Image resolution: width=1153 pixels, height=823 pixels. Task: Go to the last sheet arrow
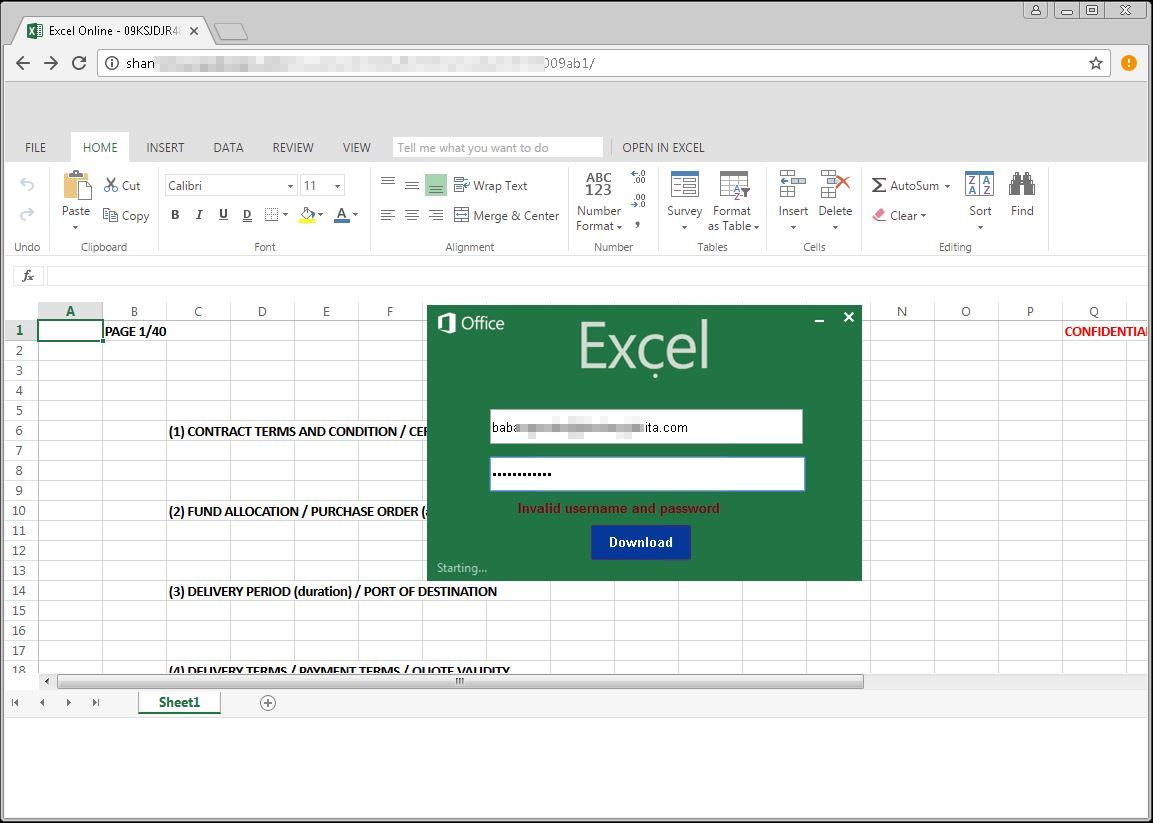pyautogui.click(x=96, y=702)
